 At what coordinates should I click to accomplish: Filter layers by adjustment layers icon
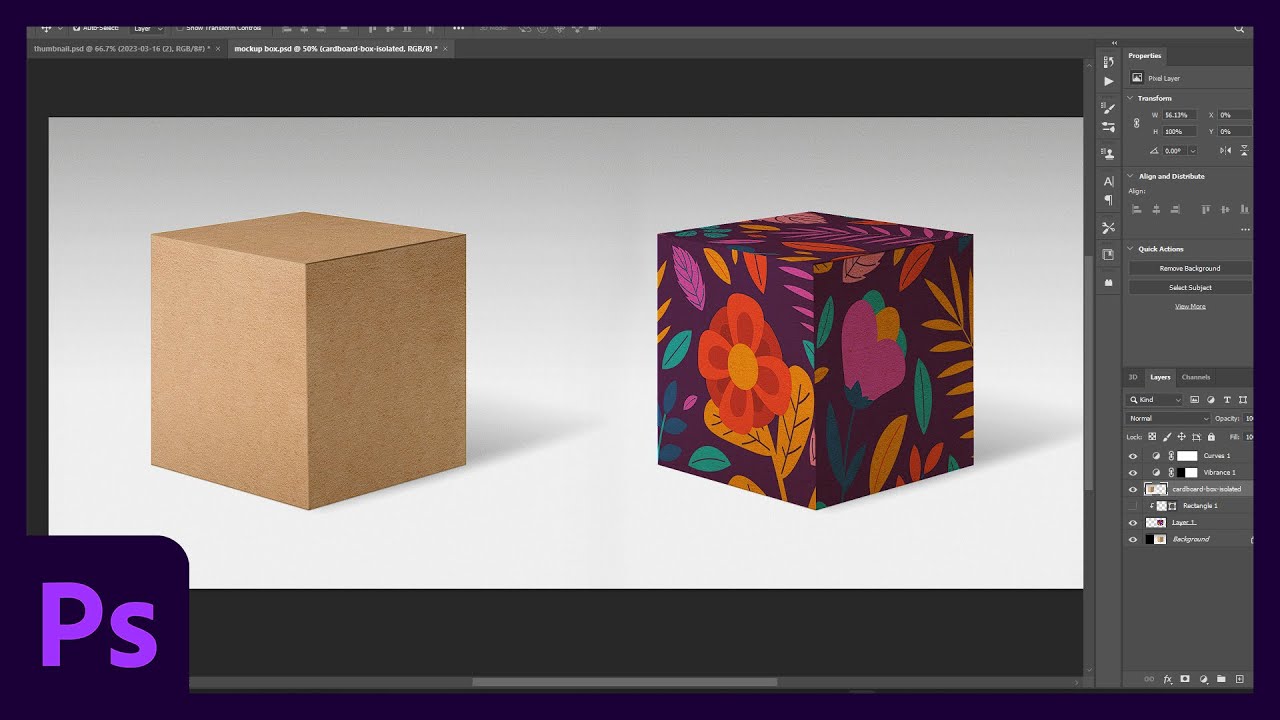click(1210, 400)
